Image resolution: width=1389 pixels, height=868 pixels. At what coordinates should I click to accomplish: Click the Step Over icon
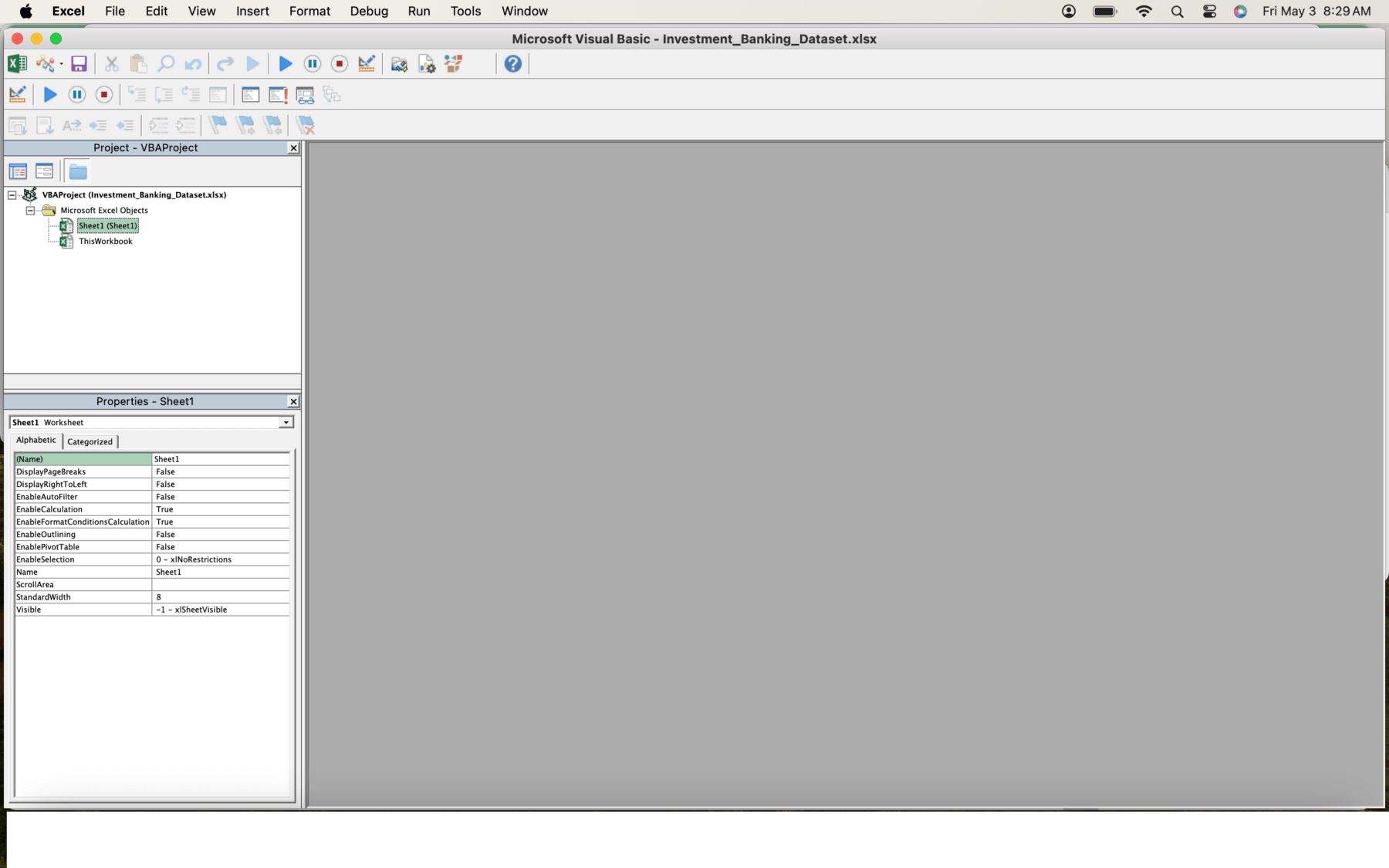[x=164, y=95]
